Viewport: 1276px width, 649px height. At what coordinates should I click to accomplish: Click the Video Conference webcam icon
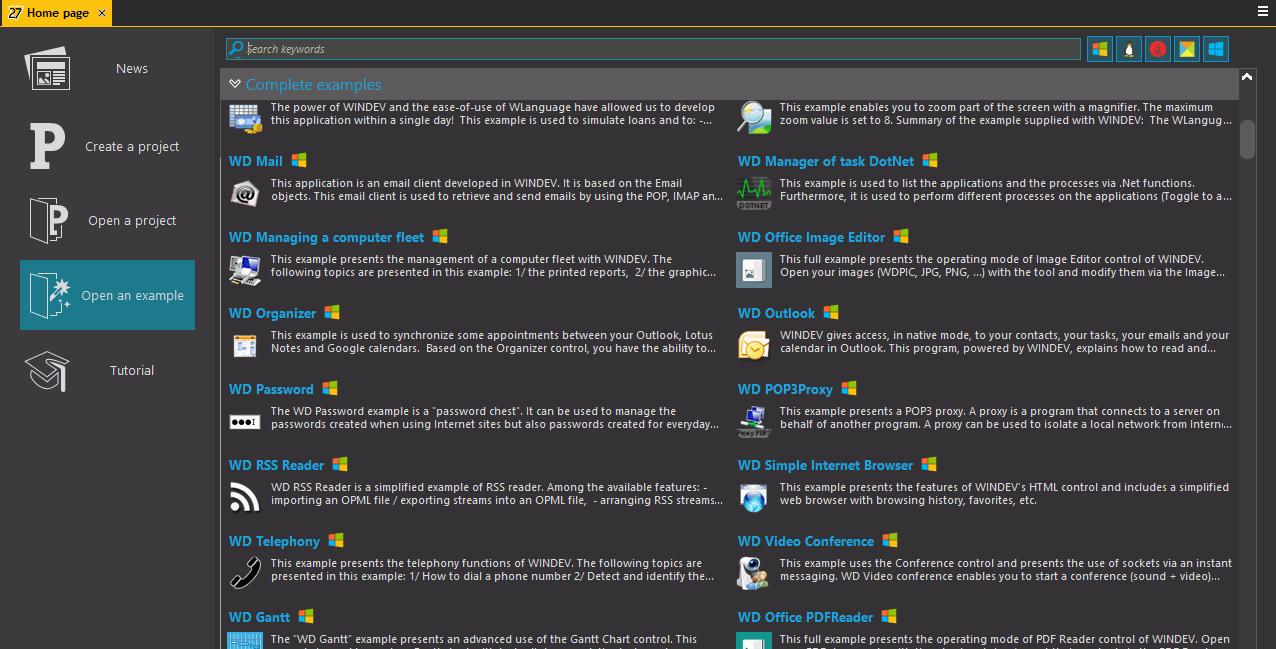(754, 573)
